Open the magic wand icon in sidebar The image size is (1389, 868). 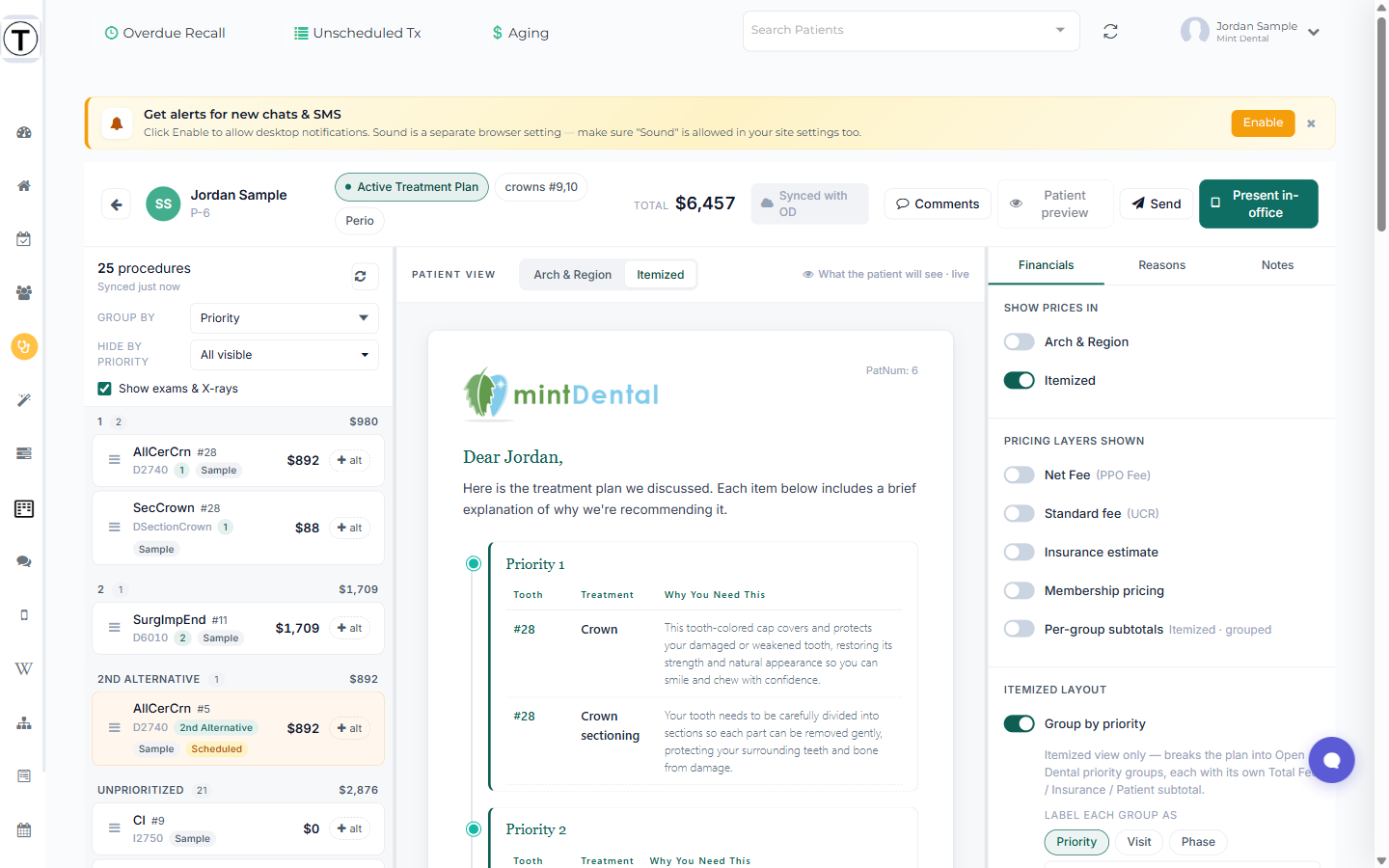[24, 400]
